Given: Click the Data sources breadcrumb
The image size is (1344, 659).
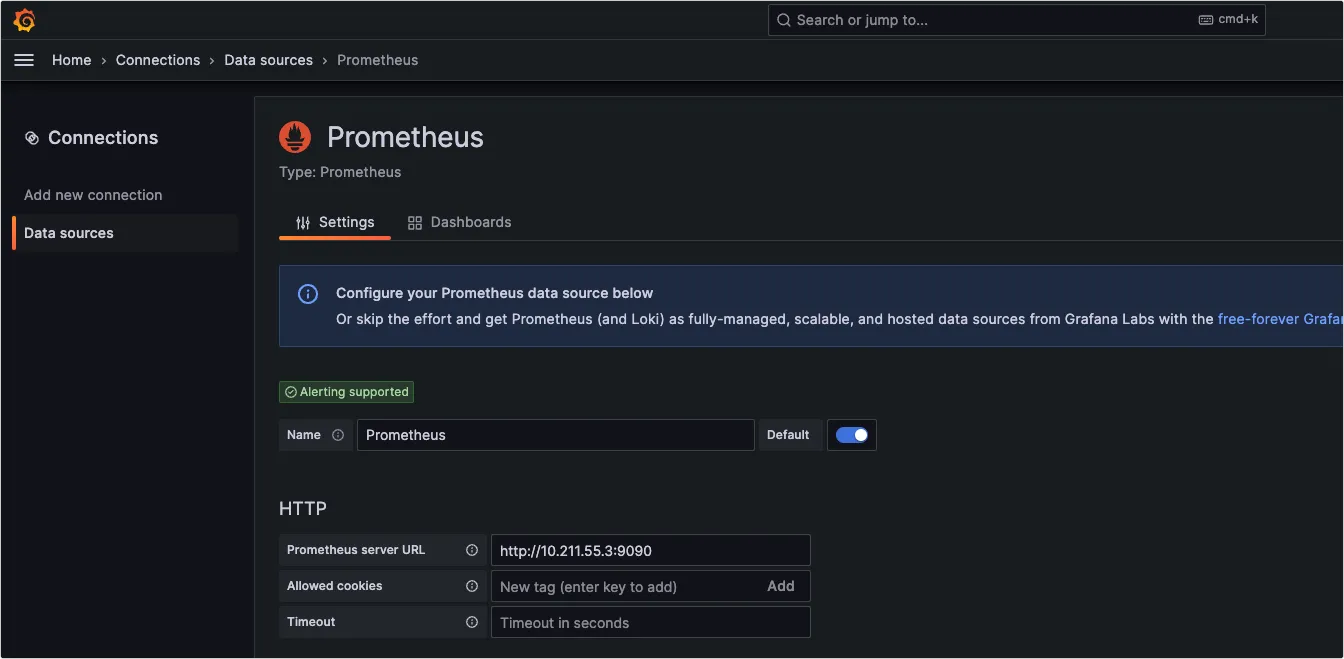Looking at the screenshot, I should [x=268, y=60].
